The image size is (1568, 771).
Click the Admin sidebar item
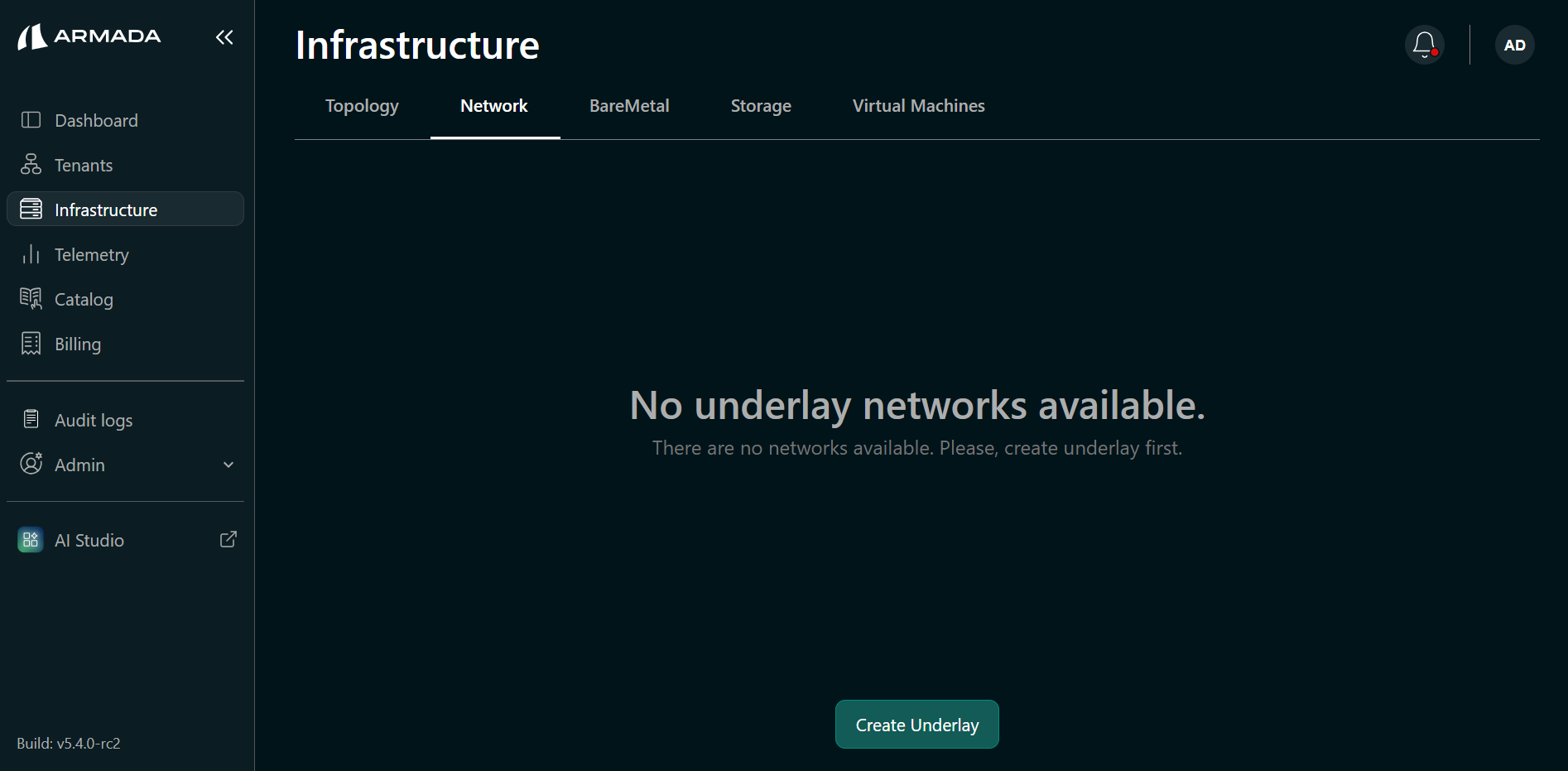click(x=125, y=465)
